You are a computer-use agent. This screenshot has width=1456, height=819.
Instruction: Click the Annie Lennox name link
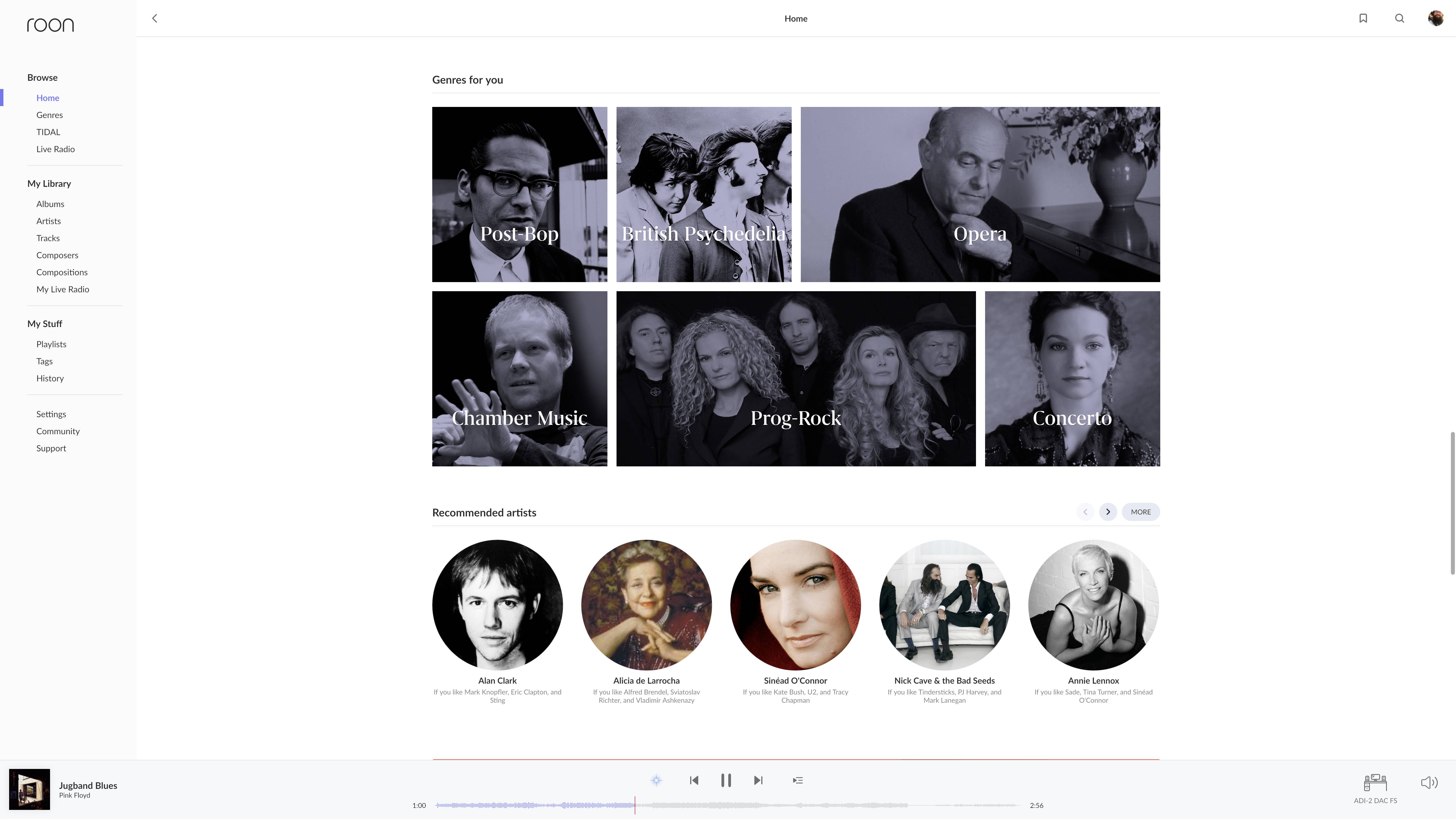[1094, 681]
